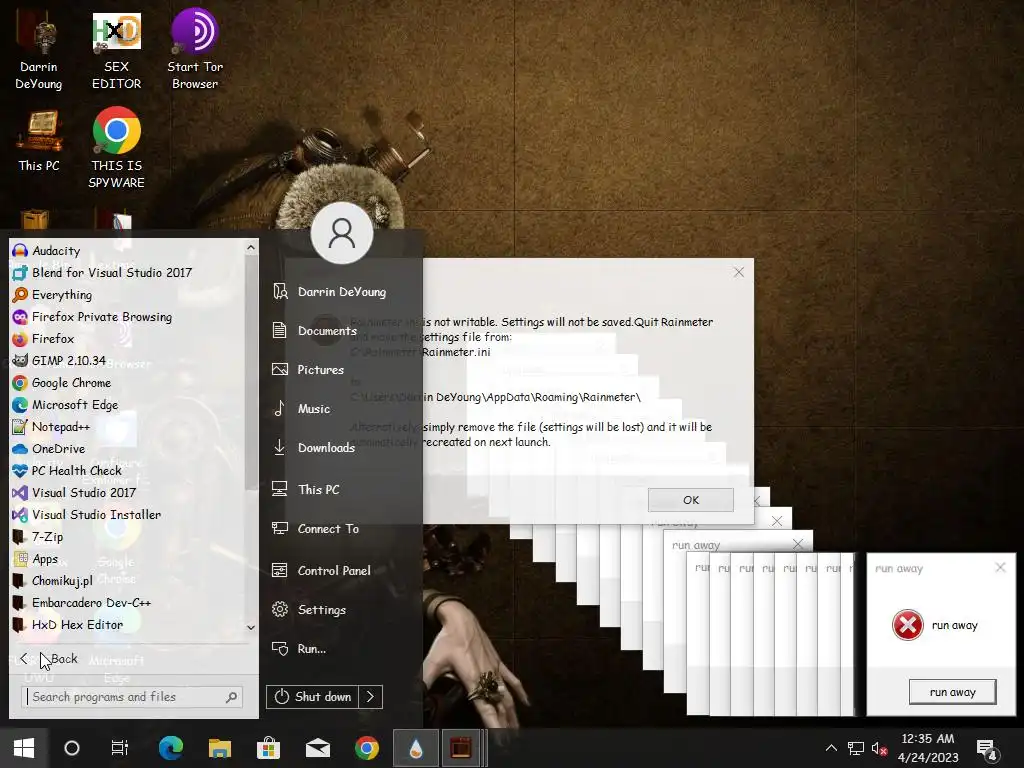Show hidden system tray icons
This screenshot has height=768, width=1024.
(x=831, y=748)
